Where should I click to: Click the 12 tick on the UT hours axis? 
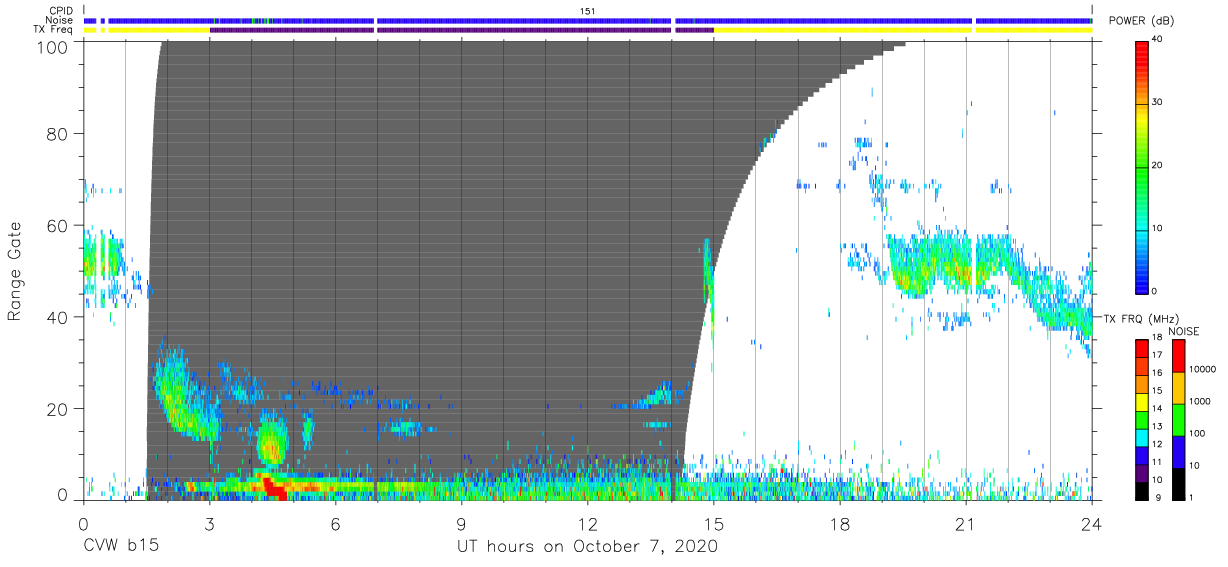tap(587, 523)
